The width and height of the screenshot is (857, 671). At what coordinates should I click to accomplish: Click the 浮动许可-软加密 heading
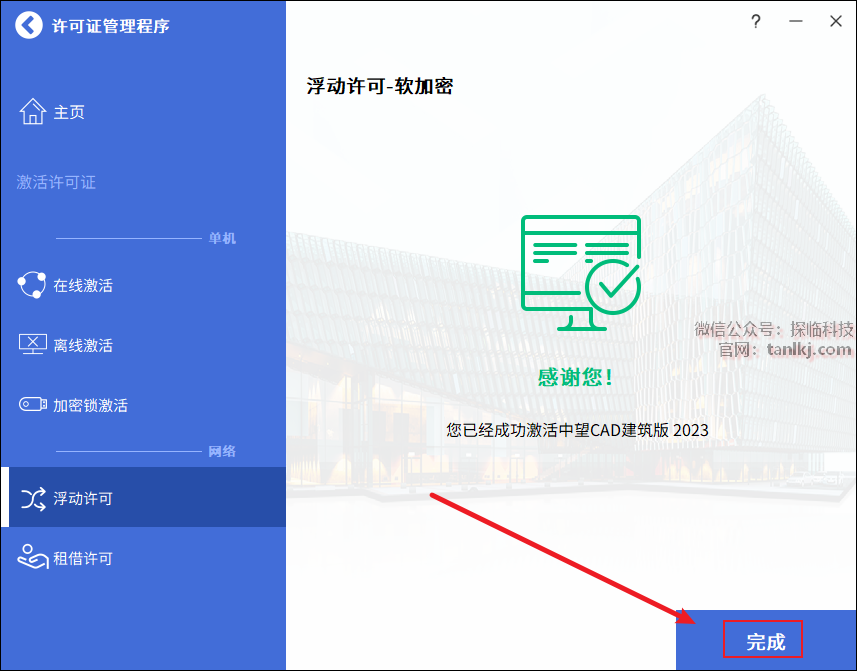tap(380, 86)
